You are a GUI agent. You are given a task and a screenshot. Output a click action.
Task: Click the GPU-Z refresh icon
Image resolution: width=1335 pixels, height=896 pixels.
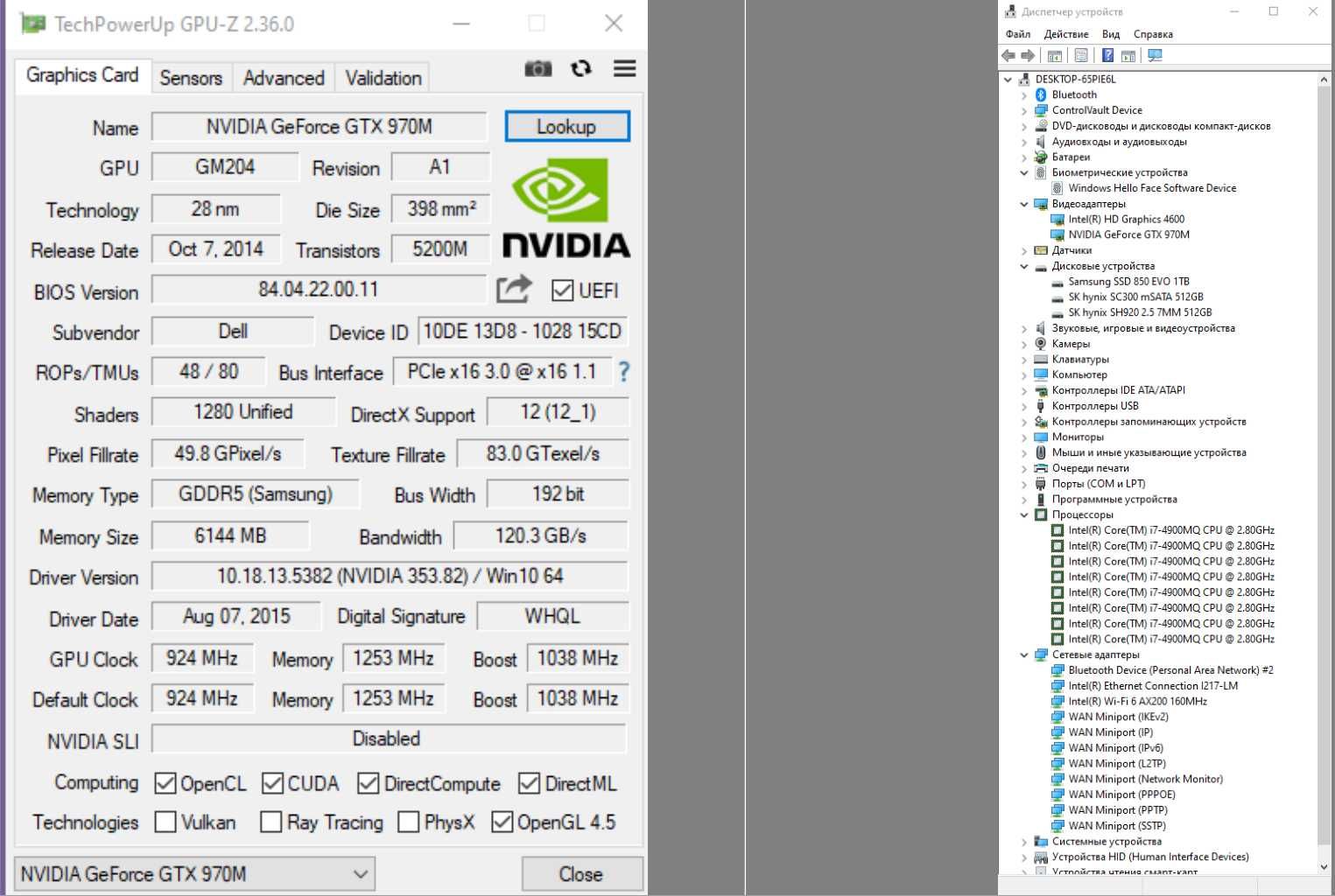(x=581, y=68)
